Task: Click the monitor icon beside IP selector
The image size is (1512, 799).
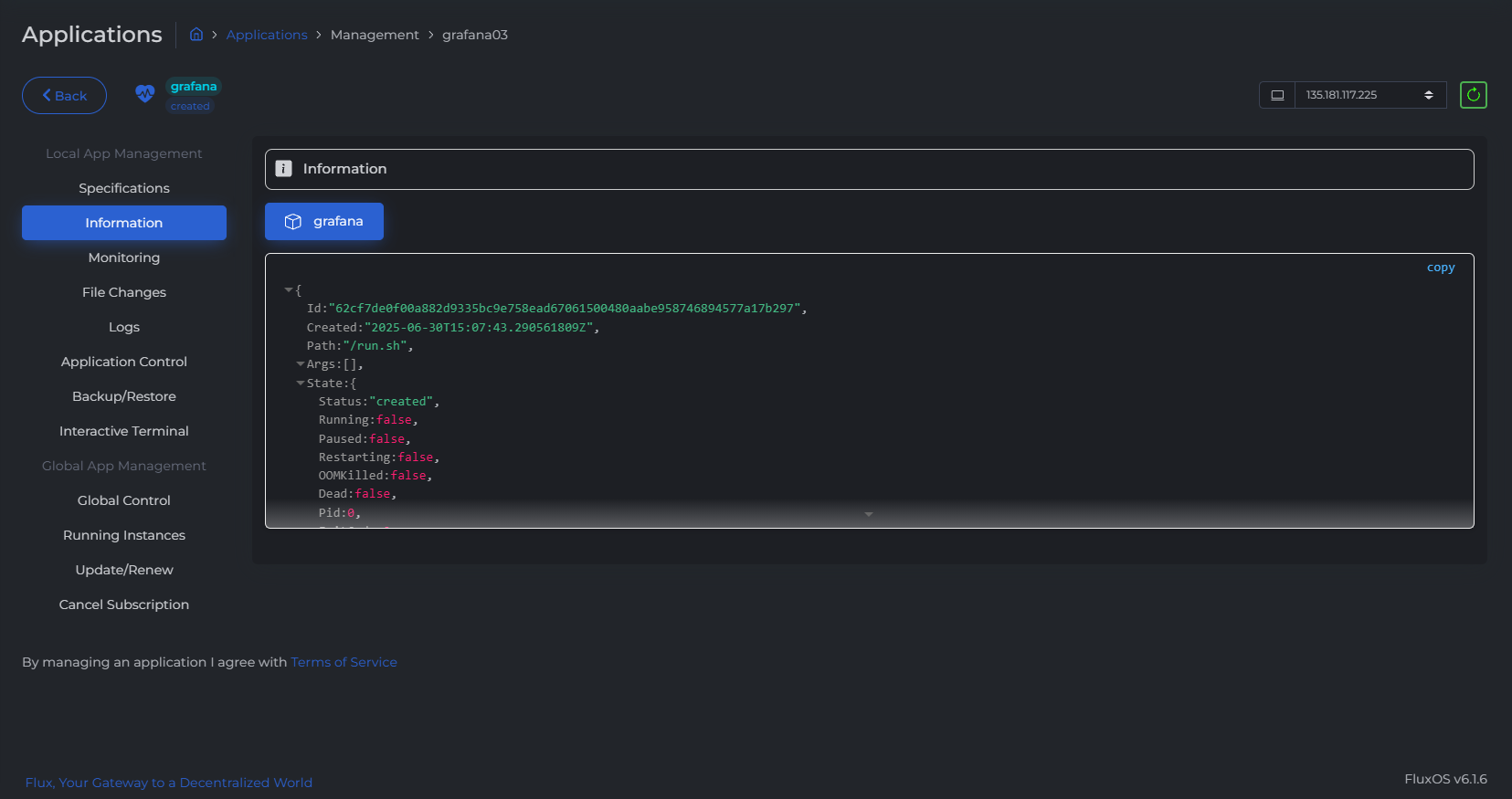Action: tap(1277, 95)
